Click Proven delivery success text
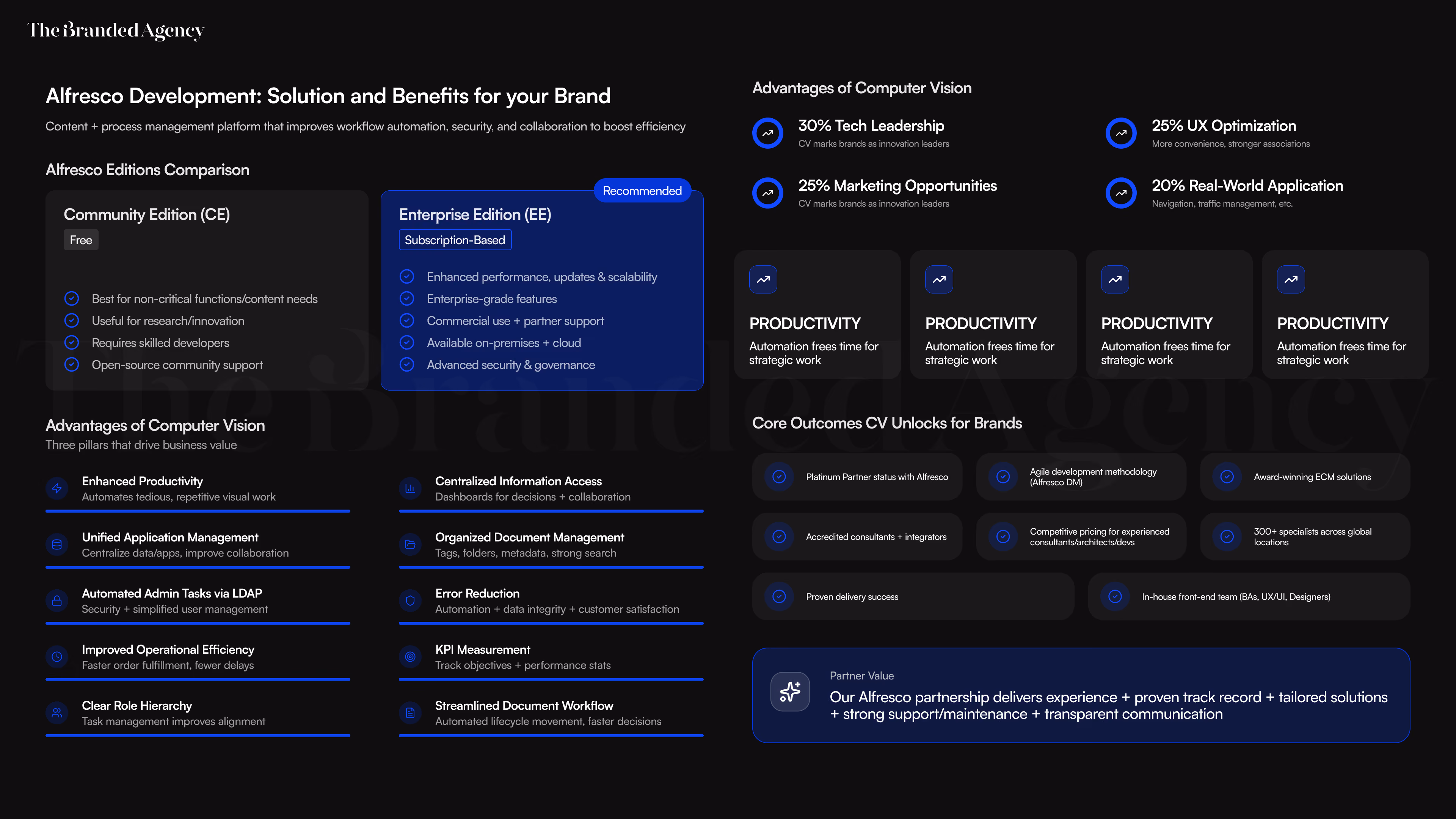 pyautogui.click(x=852, y=597)
